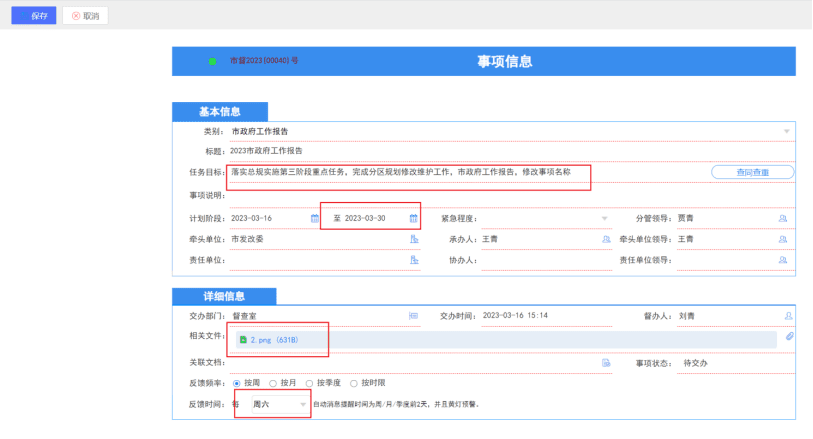Click the empty 协办人 field
This screenshot has height=439, width=813.
(546, 260)
